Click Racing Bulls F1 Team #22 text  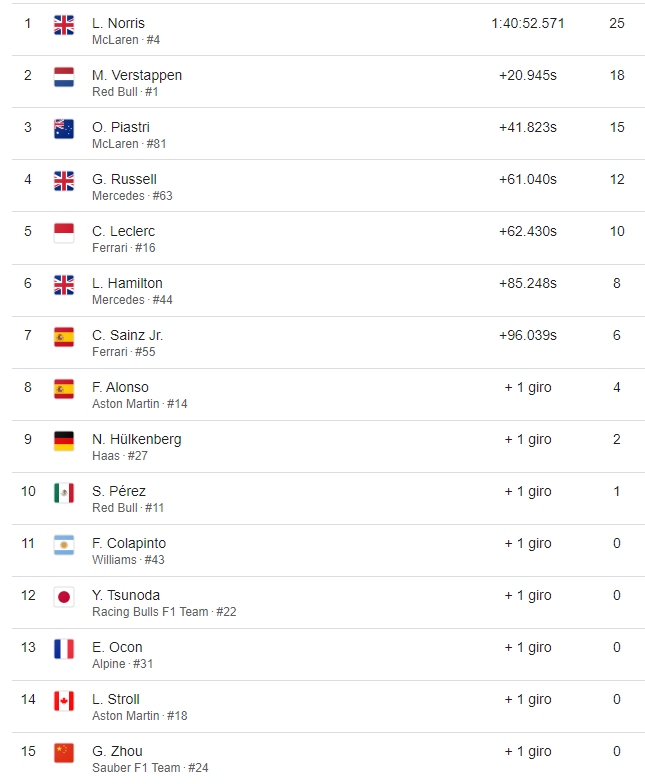[x=164, y=612]
